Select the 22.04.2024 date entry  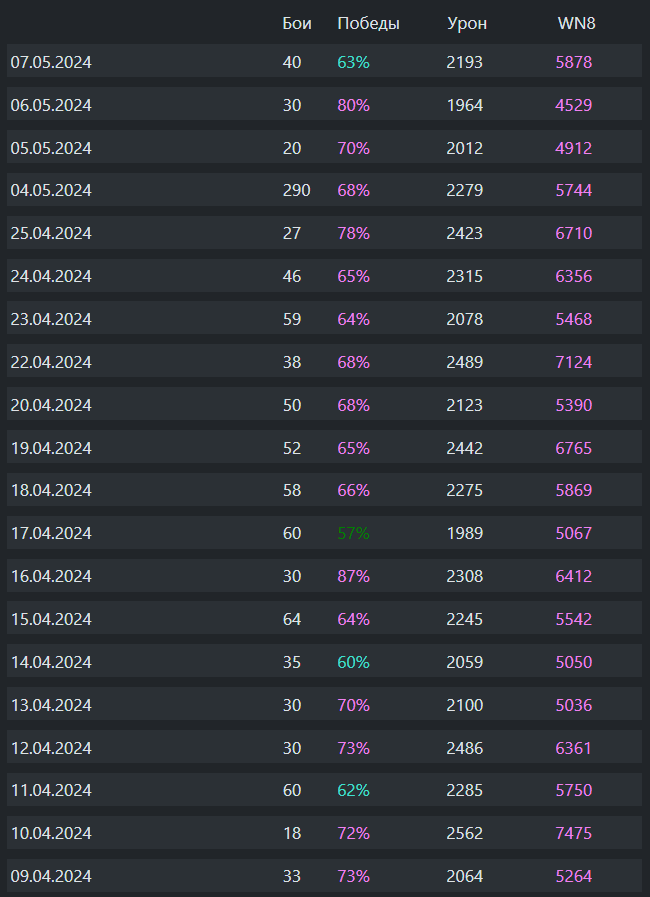51,362
